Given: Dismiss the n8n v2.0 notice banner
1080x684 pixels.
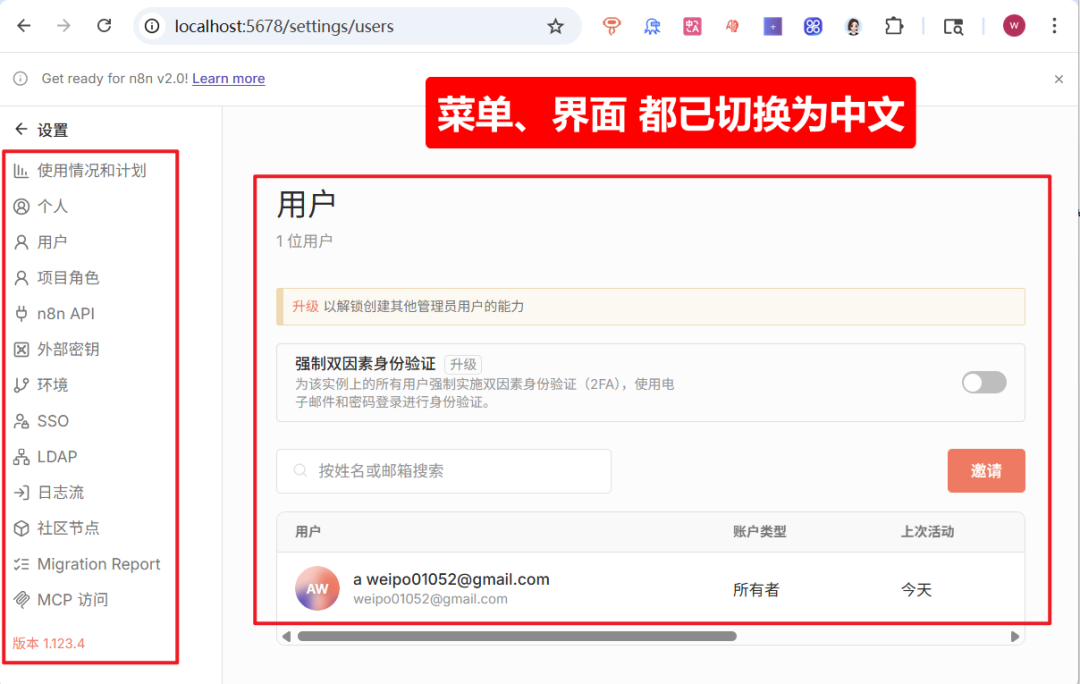Looking at the screenshot, I should 1059,79.
